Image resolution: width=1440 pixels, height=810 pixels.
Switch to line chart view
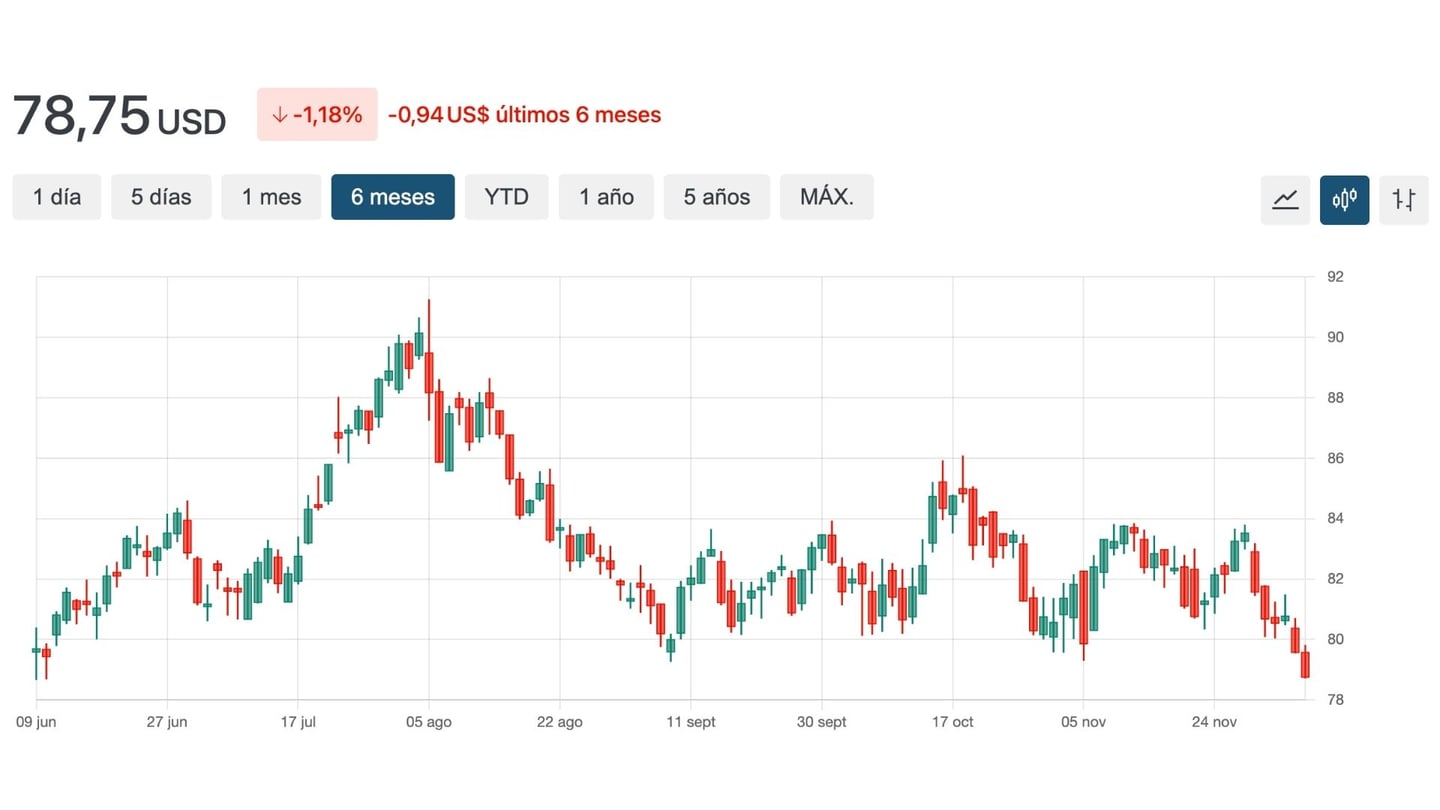[1285, 200]
